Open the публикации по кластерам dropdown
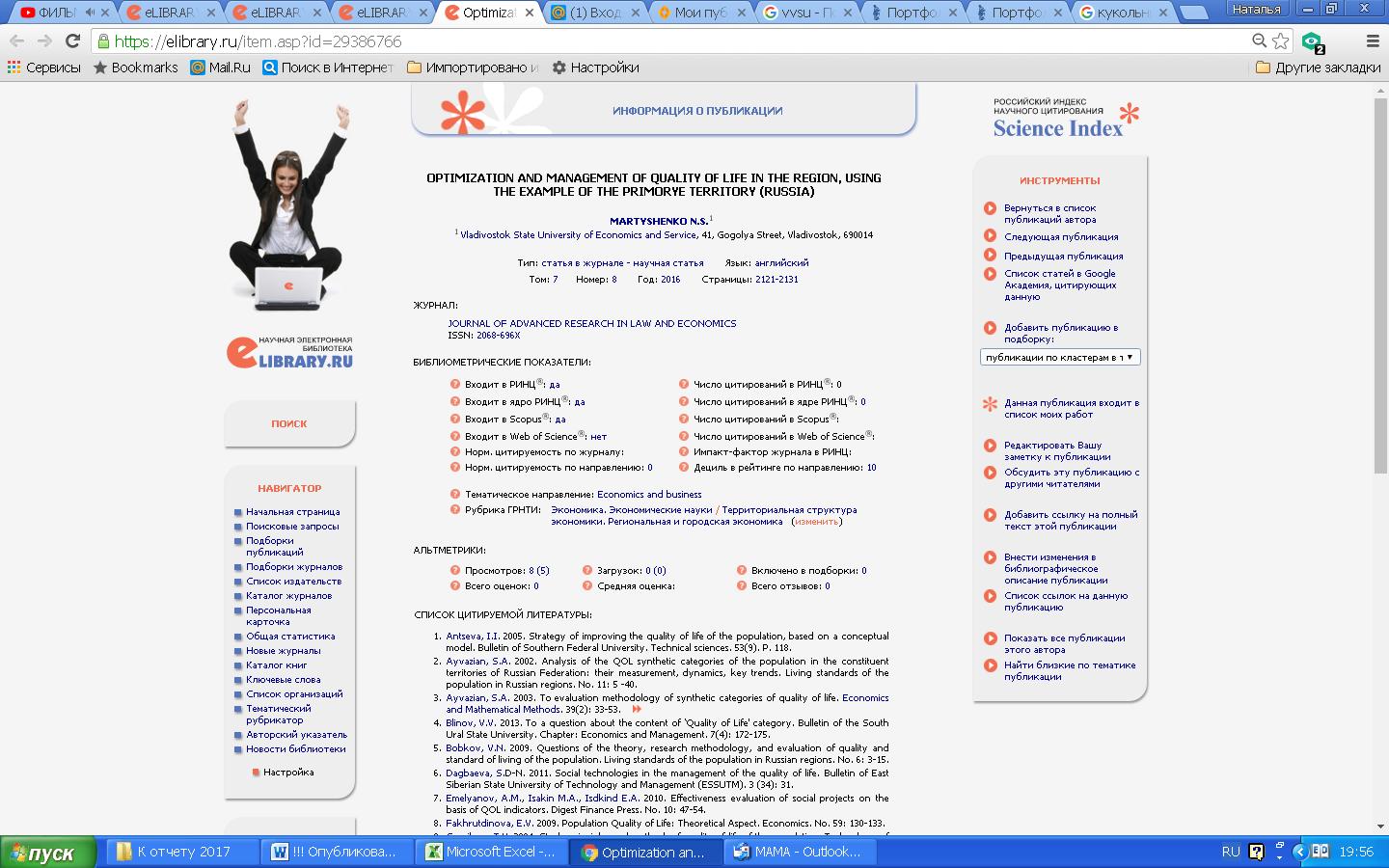Image resolution: width=1389 pixels, height=868 pixels. [1059, 357]
